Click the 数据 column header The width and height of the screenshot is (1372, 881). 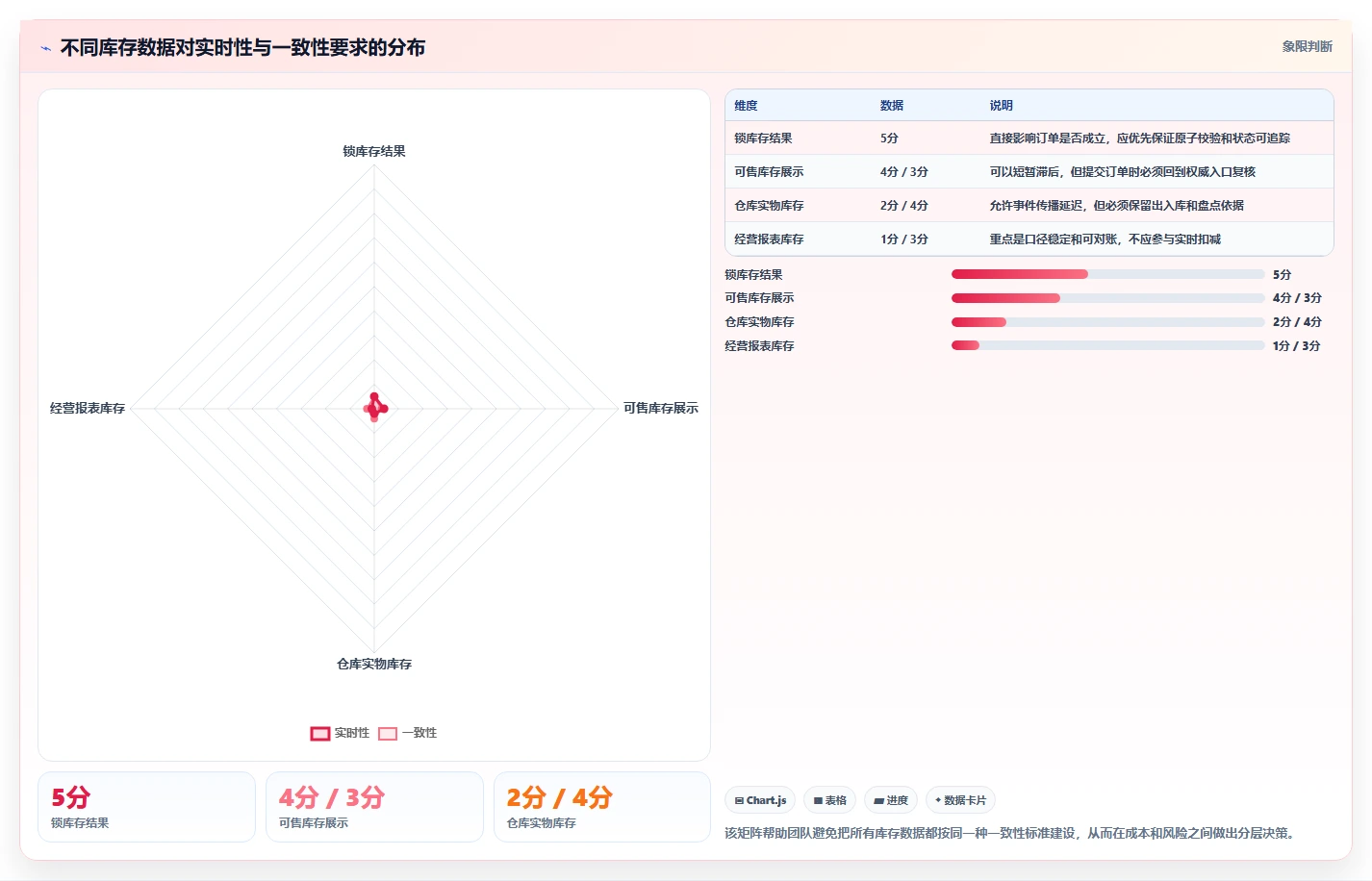892,106
